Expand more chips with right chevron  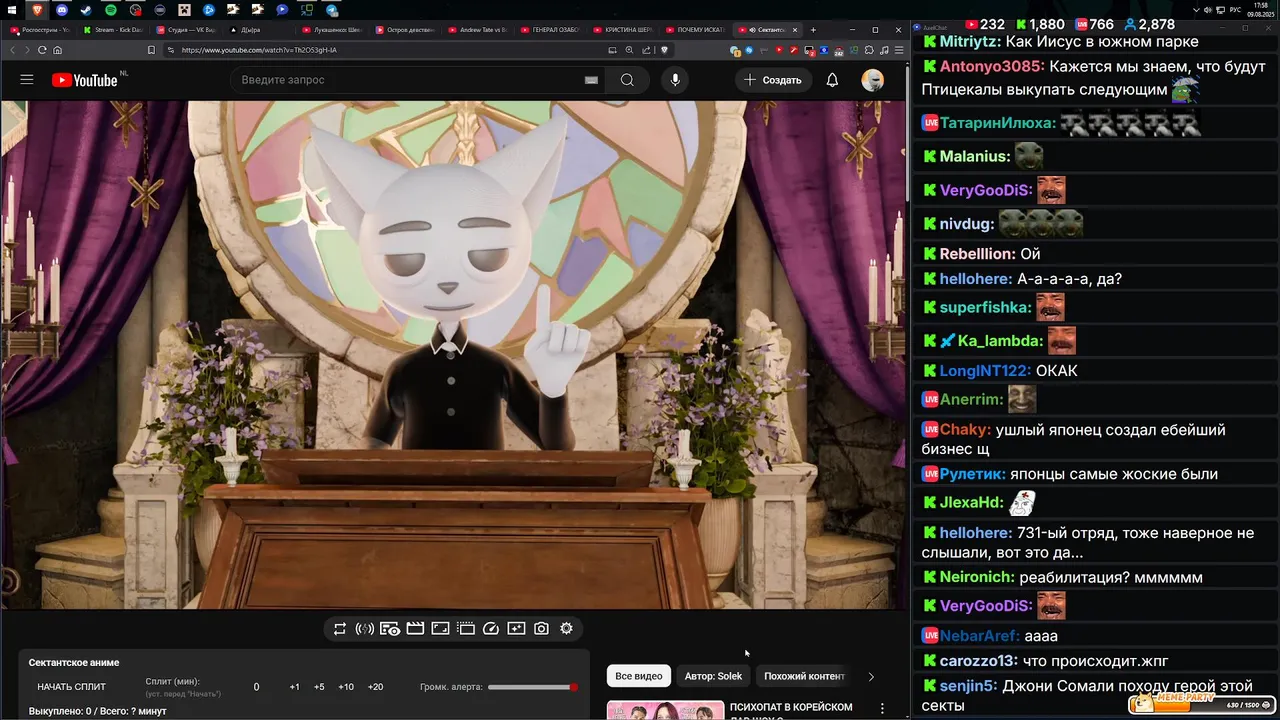pos(871,677)
